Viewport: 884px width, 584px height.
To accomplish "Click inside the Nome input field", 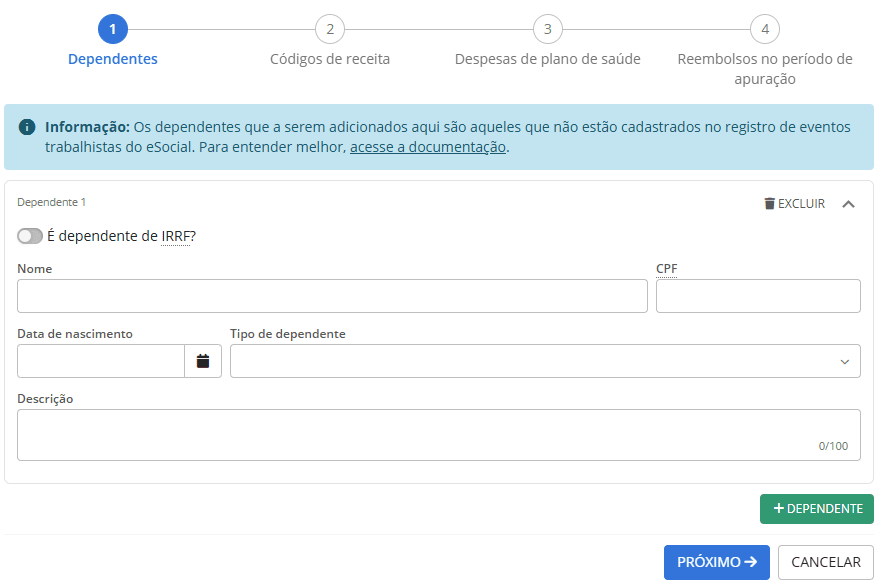I will 330,296.
